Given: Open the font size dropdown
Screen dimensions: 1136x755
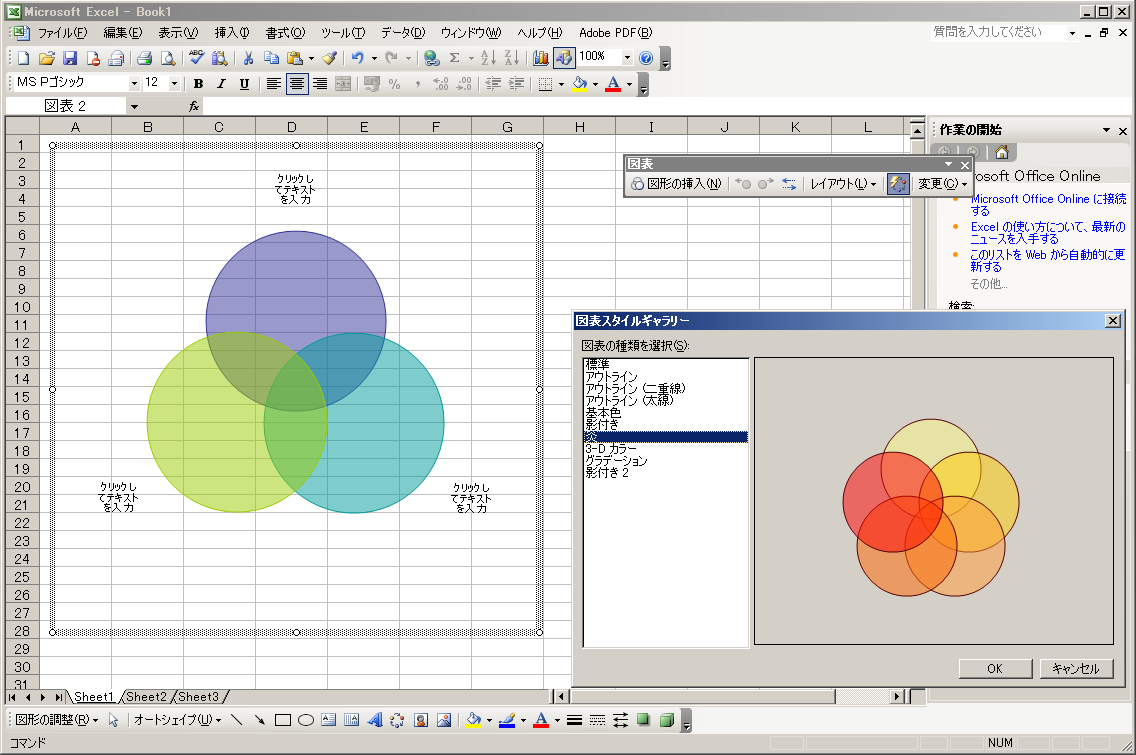Looking at the screenshot, I should pos(175,84).
